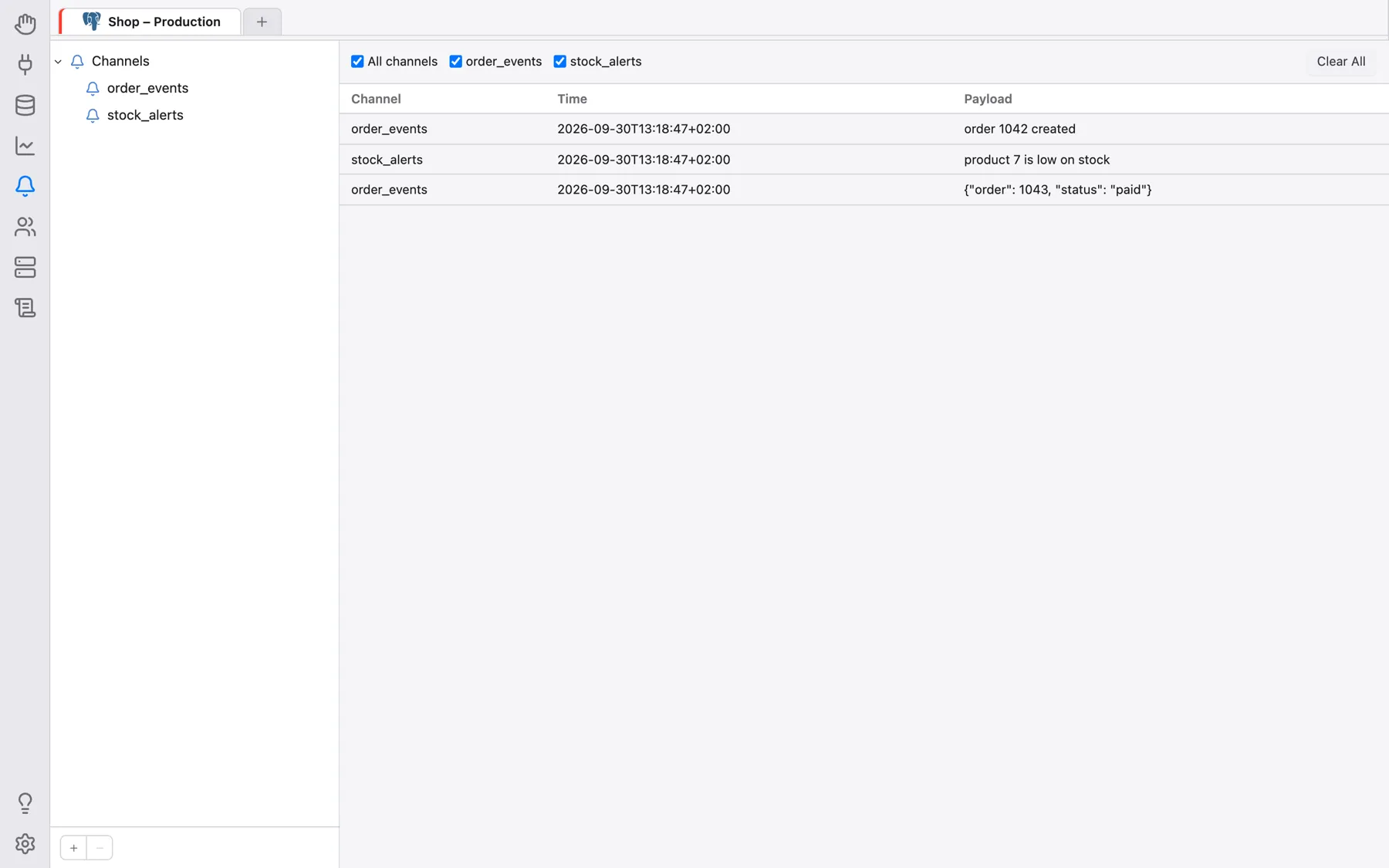1389x868 pixels.
Task: Open the script scroll icon
Action: click(x=25, y=308)
